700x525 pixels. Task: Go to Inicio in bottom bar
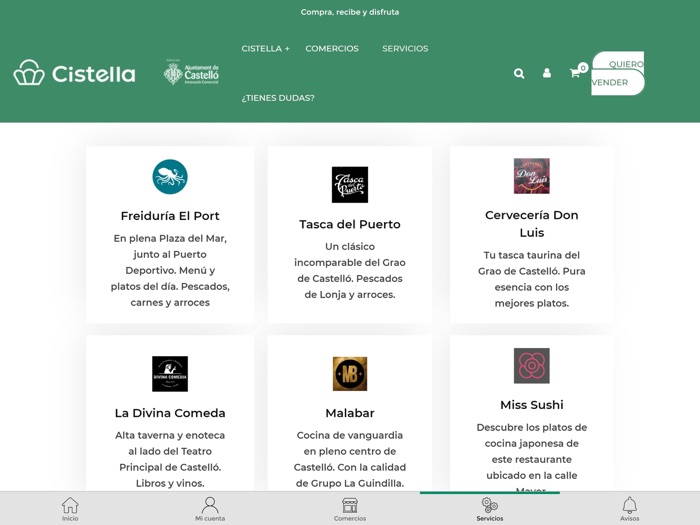70,509
